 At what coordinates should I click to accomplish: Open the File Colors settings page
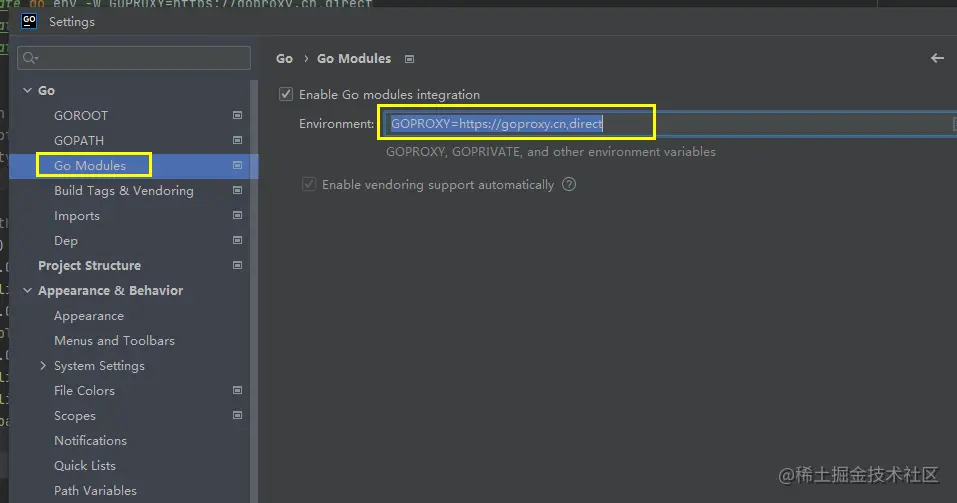click(x=84, y=391)
